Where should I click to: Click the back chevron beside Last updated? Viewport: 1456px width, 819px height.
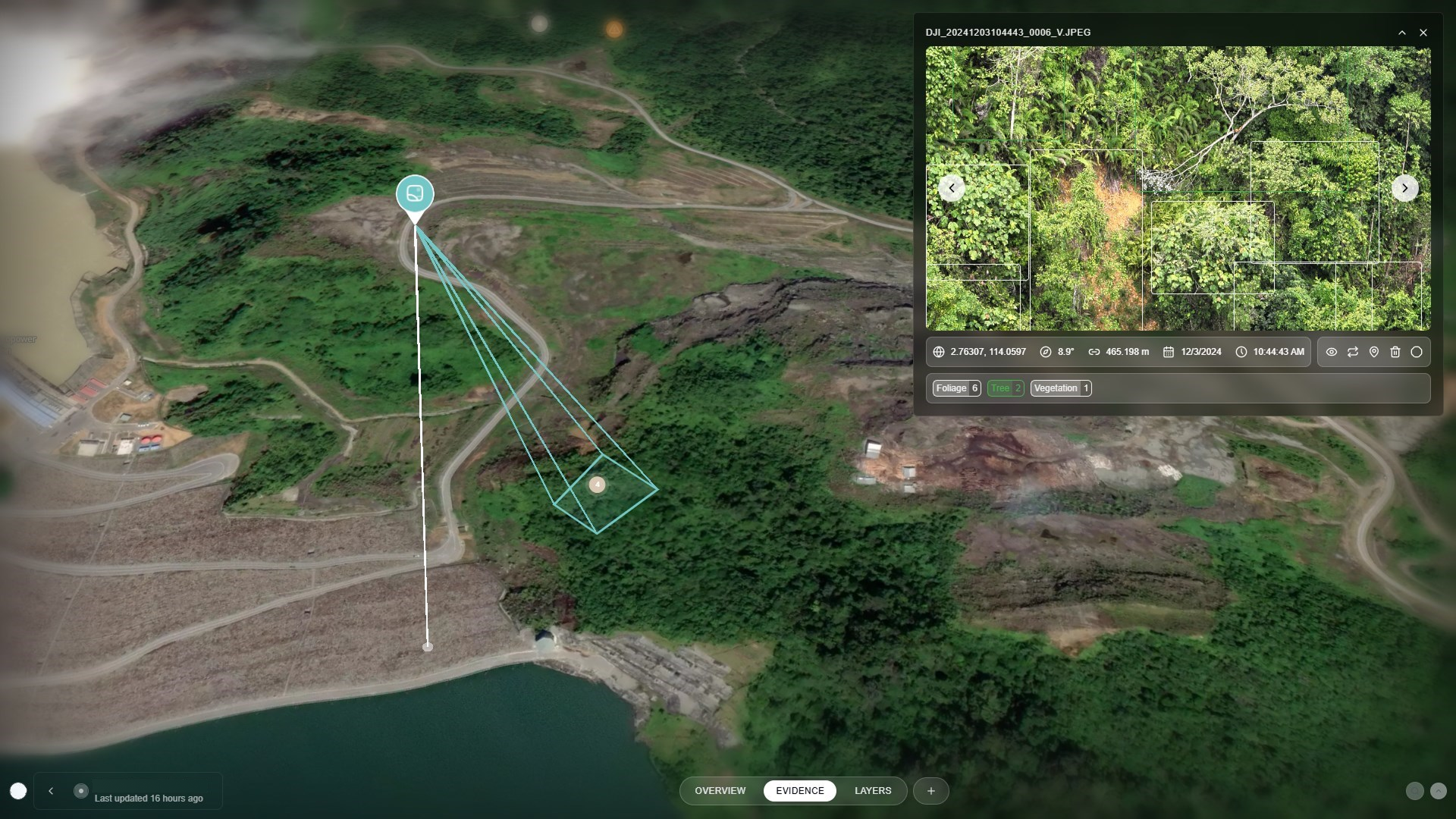pyautogui.click(x=51, y=791)
